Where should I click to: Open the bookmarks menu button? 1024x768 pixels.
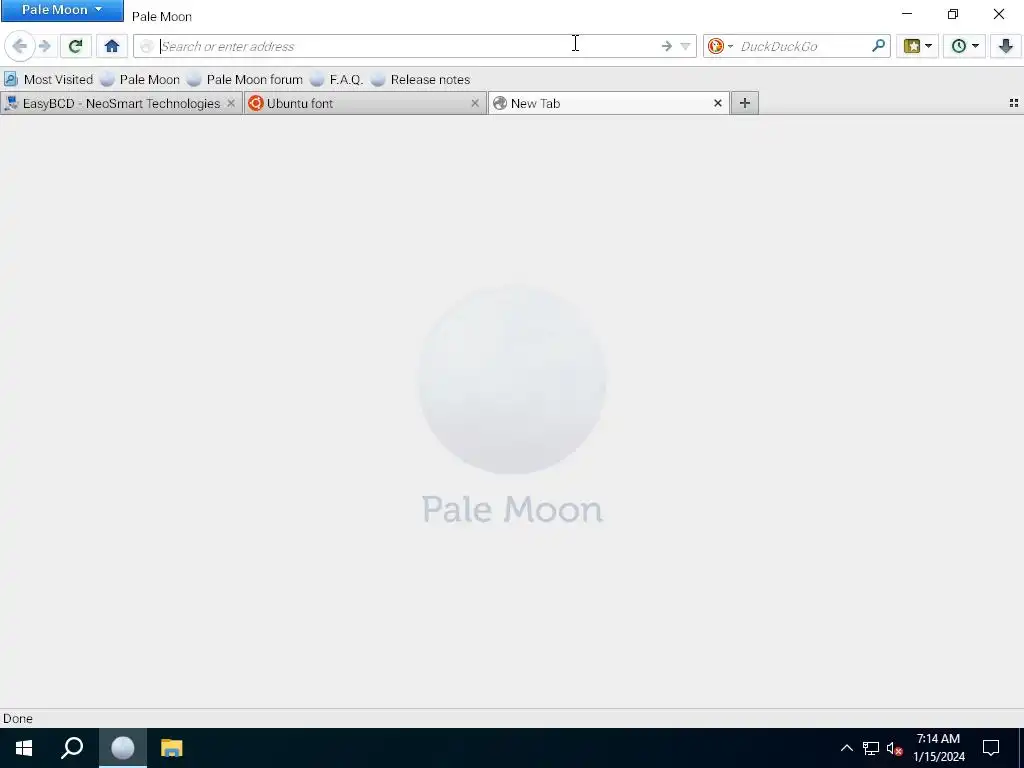pyautogui.click(x=912, y=46)
